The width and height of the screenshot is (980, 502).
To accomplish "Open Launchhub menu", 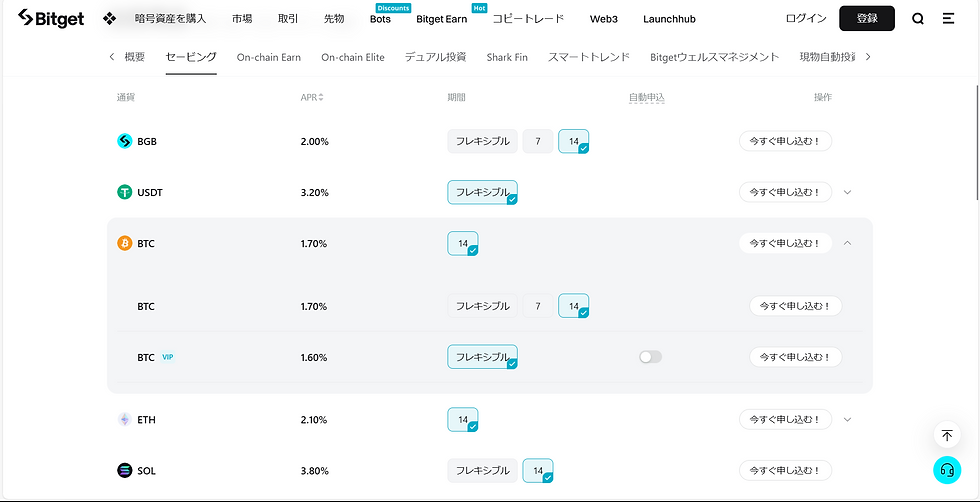I will [669, 19].
